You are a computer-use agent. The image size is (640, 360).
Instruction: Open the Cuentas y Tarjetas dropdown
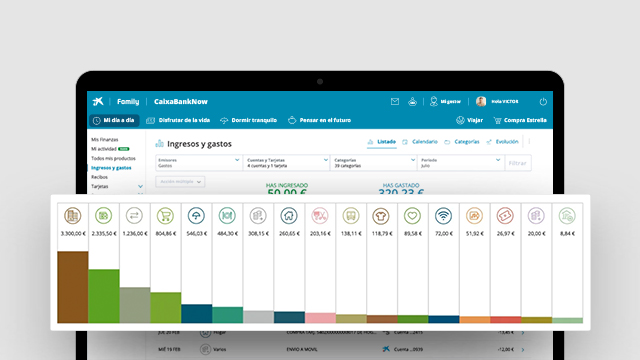tap(287, 163)
